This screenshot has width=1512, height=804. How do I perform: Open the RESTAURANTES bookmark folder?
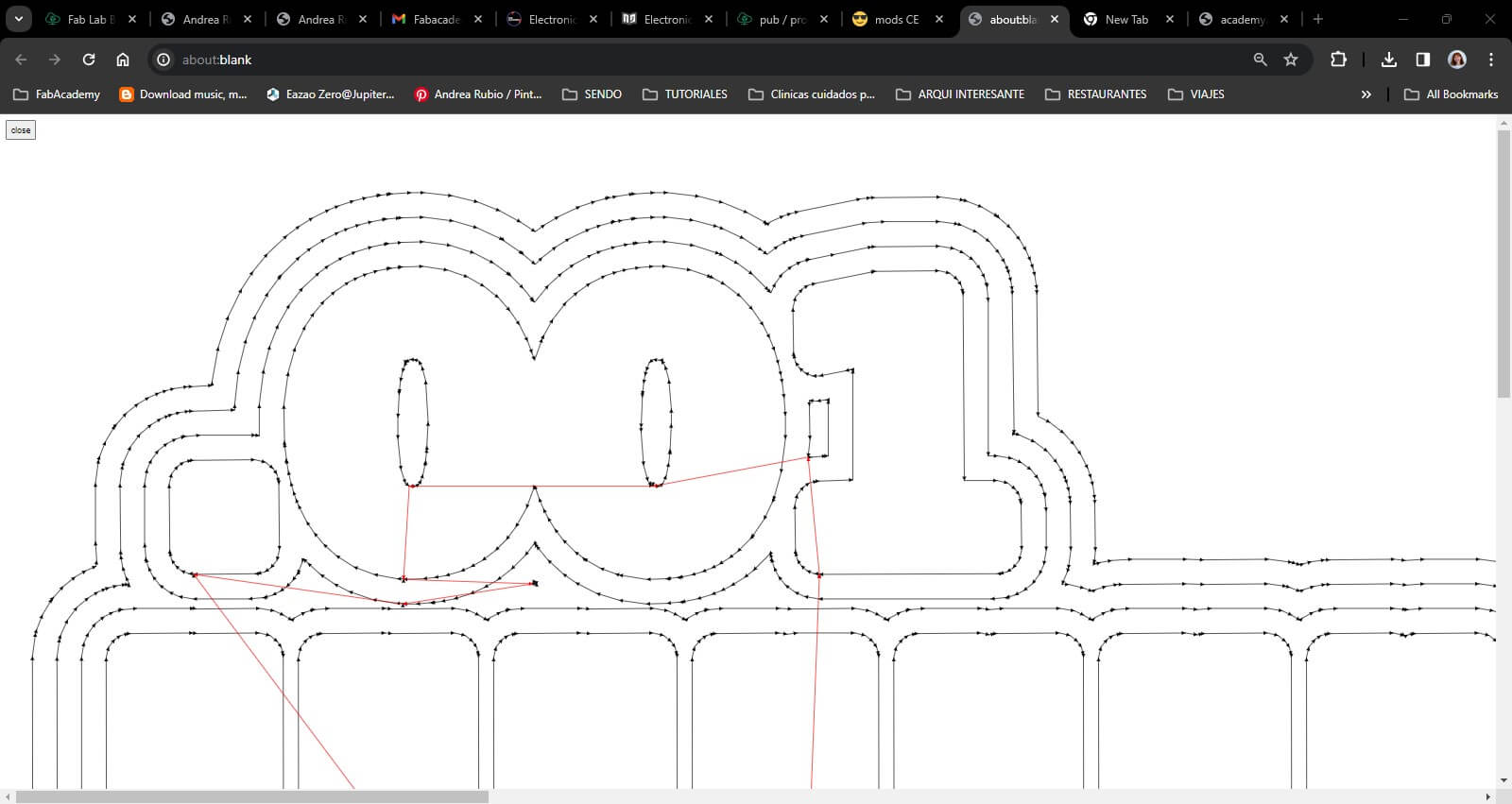(1096, 94)
